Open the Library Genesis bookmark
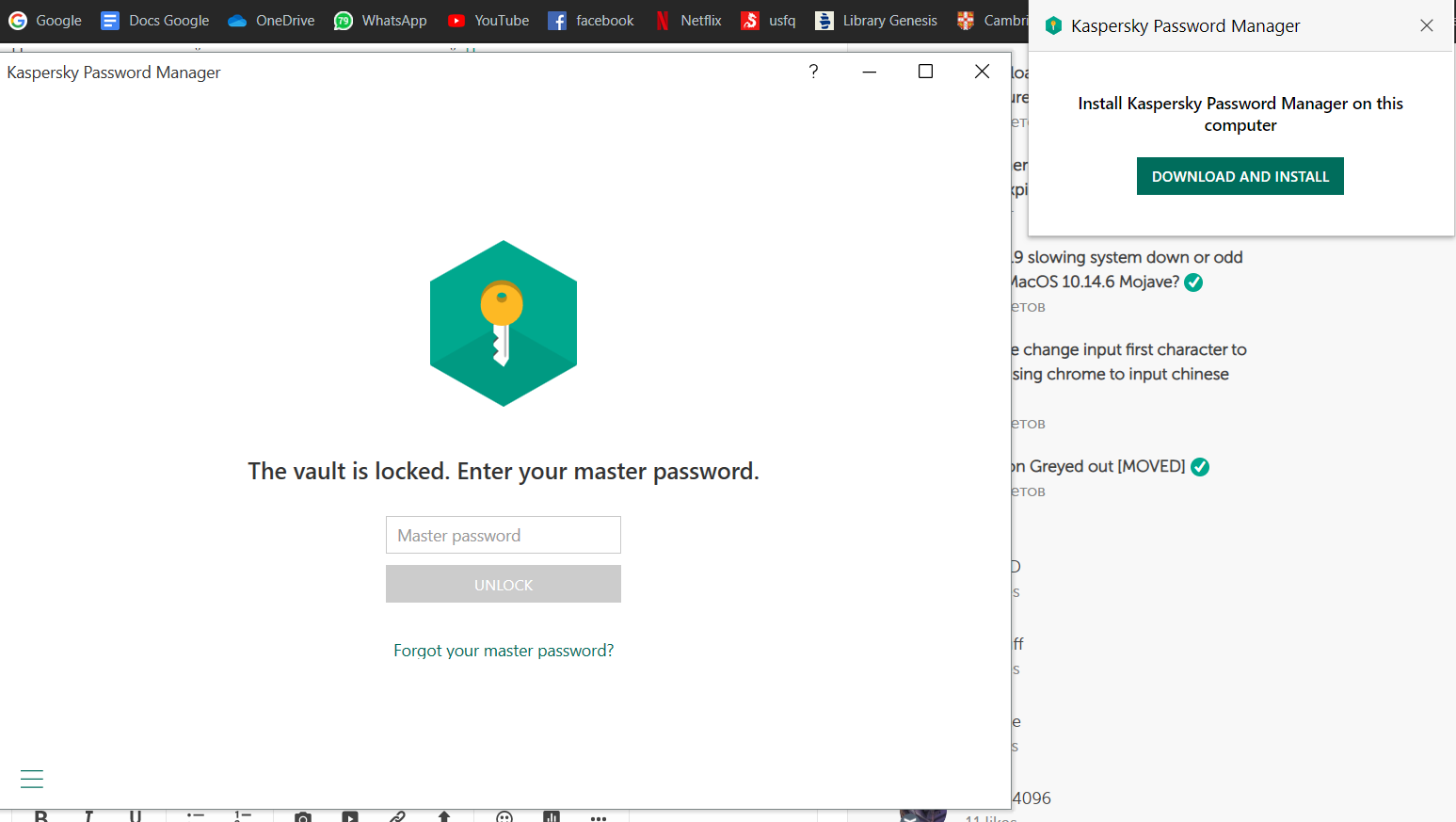 tap(876, 21)
